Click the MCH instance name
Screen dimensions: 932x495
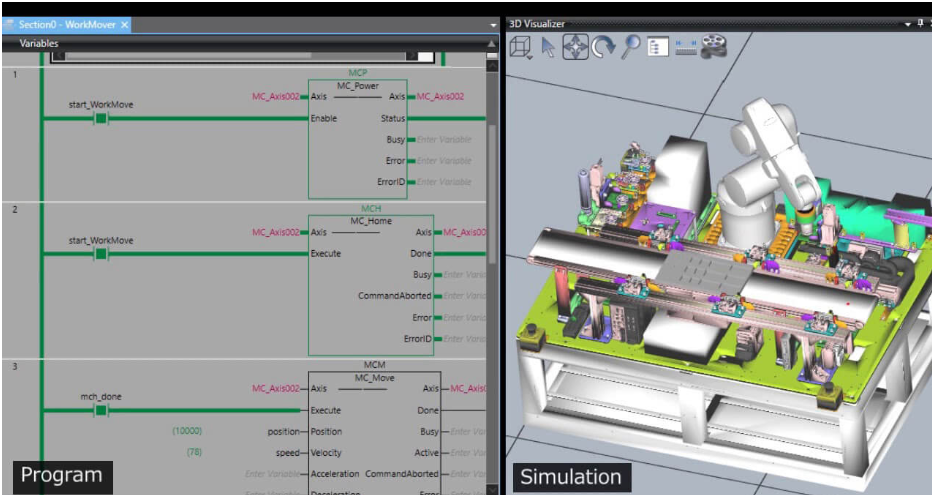pos(371,209)
